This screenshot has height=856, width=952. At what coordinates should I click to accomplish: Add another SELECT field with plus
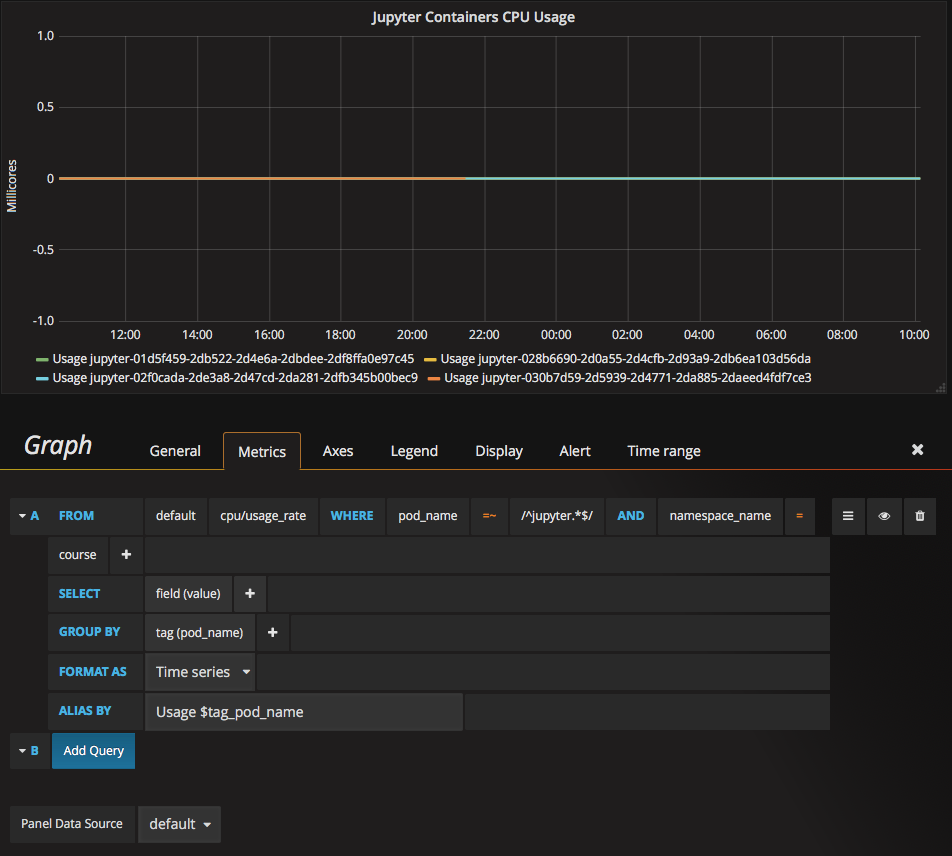point(250,594)
